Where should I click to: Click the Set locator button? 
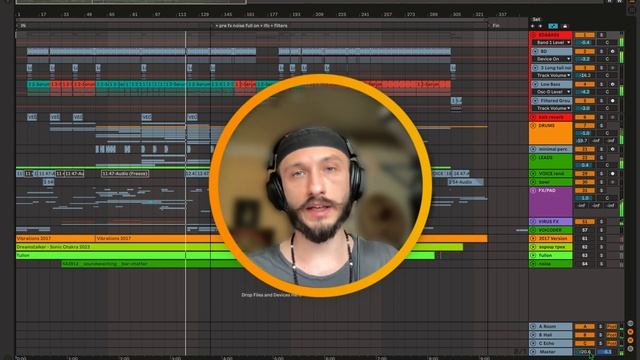click(536, 19)
